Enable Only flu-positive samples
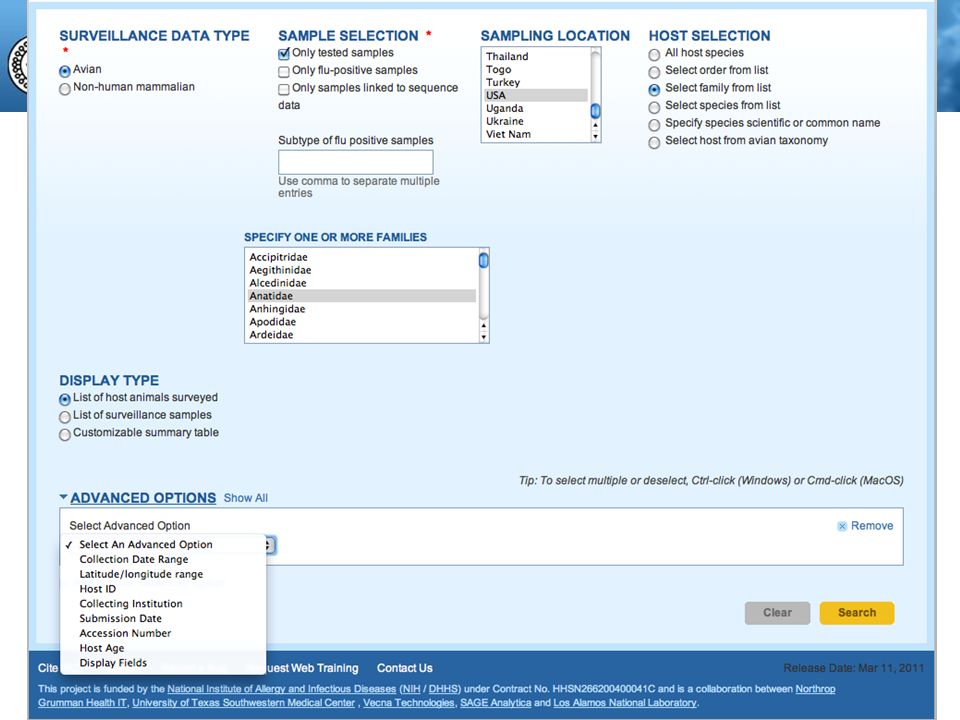The image size is (960, 720). [x=283, y=72]
